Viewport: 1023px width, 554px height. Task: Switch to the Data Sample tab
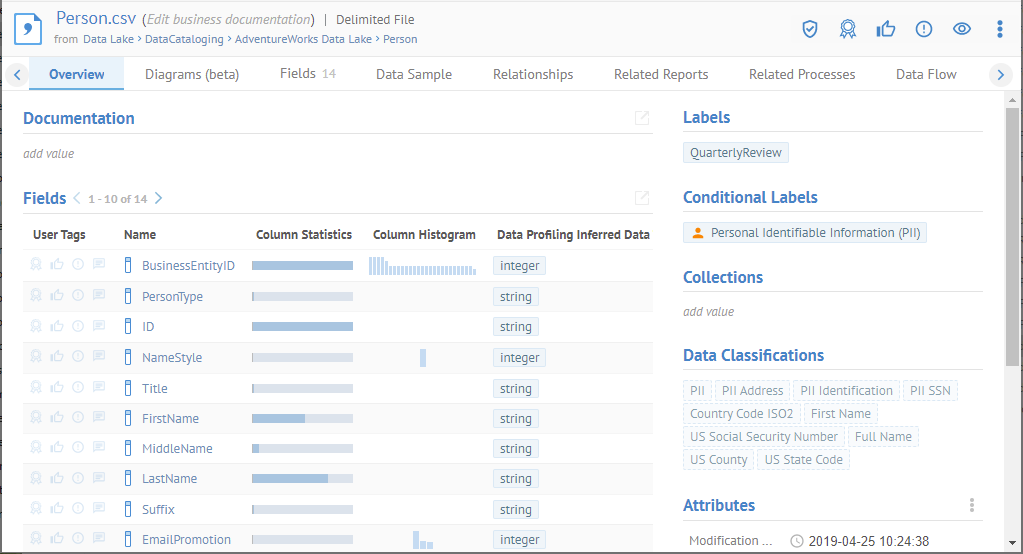pos(413,74)
